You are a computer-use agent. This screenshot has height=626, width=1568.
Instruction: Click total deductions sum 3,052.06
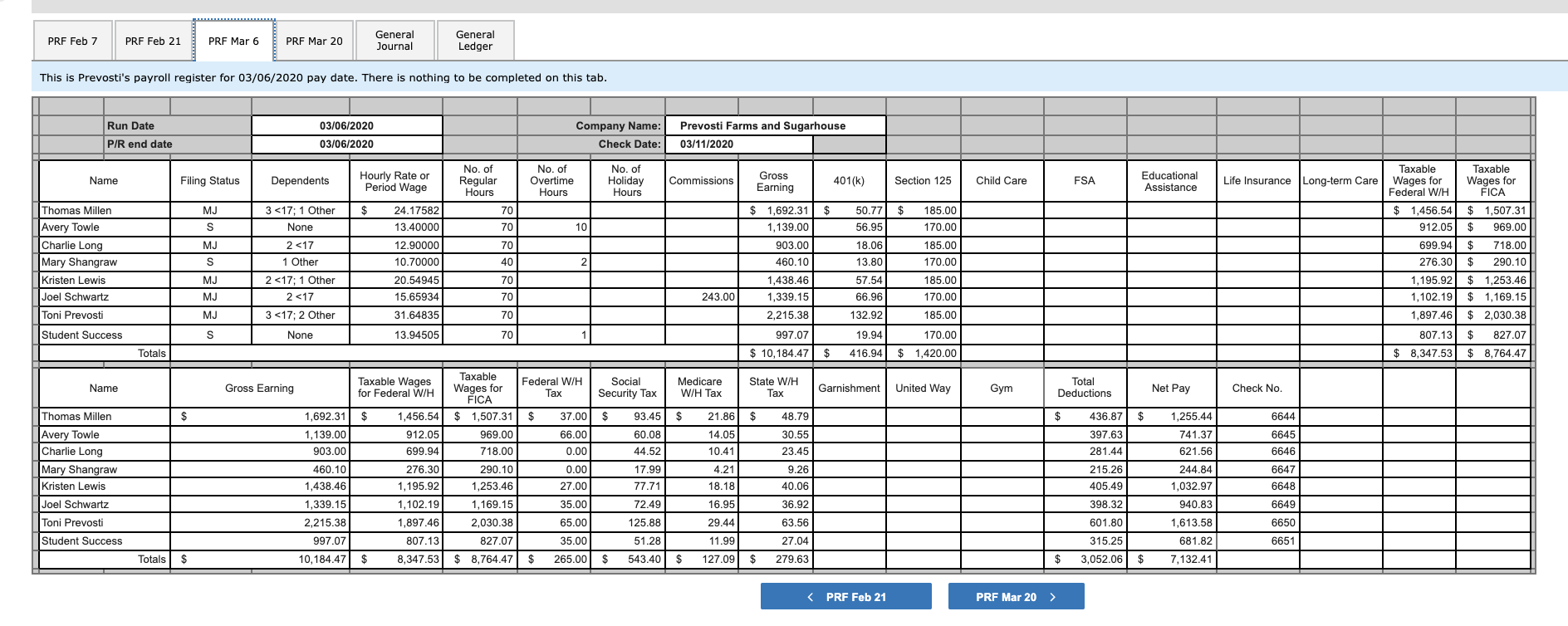coord(1084,559)
